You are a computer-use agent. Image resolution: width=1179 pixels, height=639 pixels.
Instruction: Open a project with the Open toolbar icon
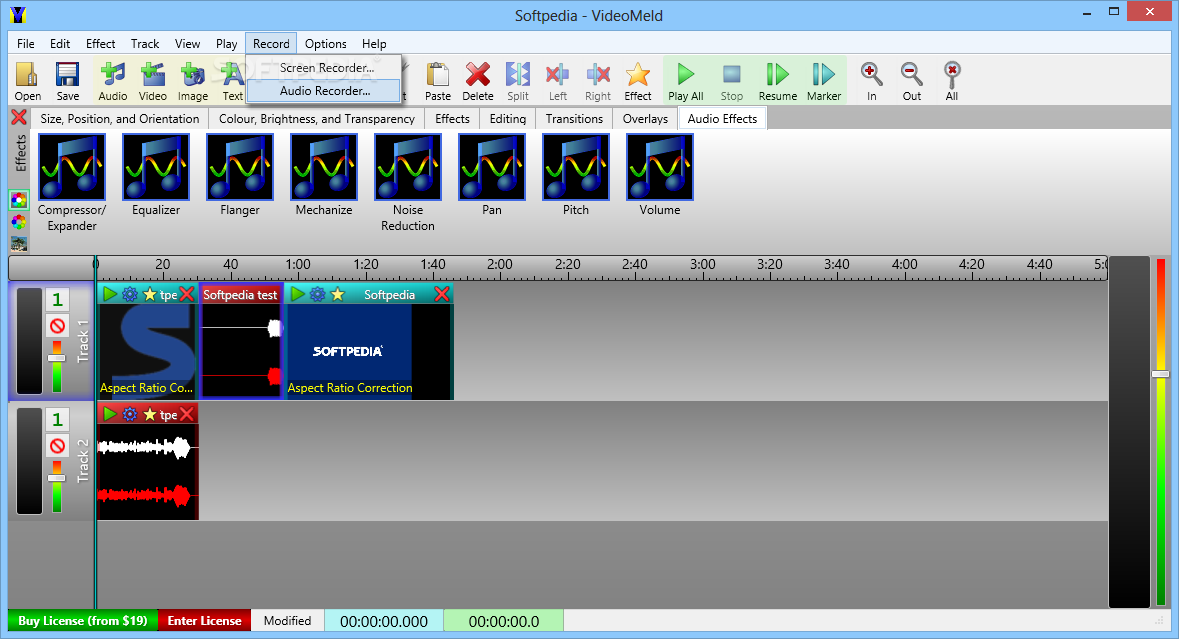28,81
